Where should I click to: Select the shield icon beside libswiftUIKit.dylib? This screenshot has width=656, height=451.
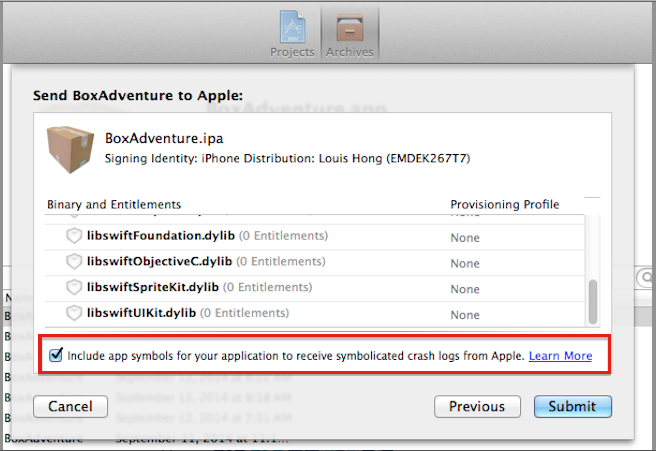click(74, 313)
